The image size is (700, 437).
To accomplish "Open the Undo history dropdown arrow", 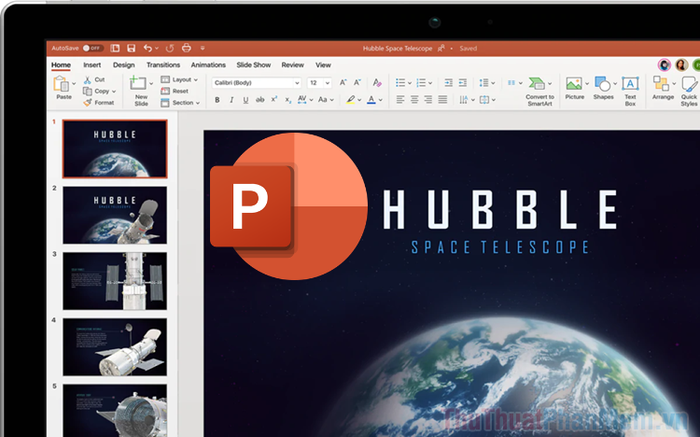I will 157,49.
